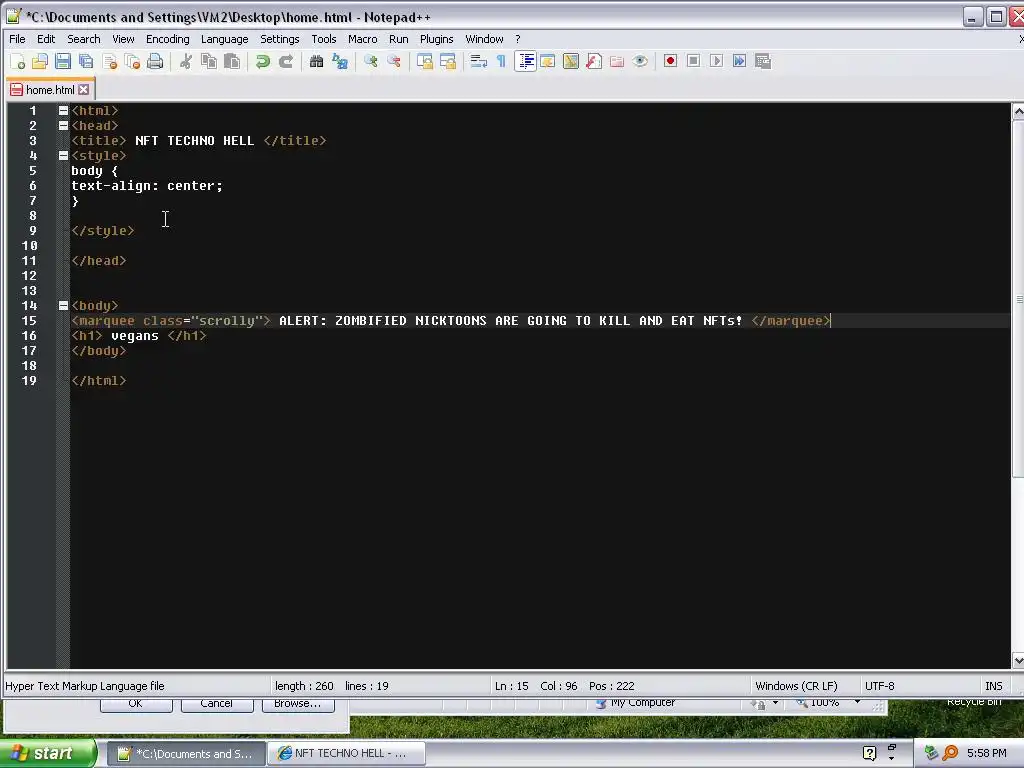Screen dimensions: 1024x768
Task: Click the Windows start button
Action: tap(48, 753)
